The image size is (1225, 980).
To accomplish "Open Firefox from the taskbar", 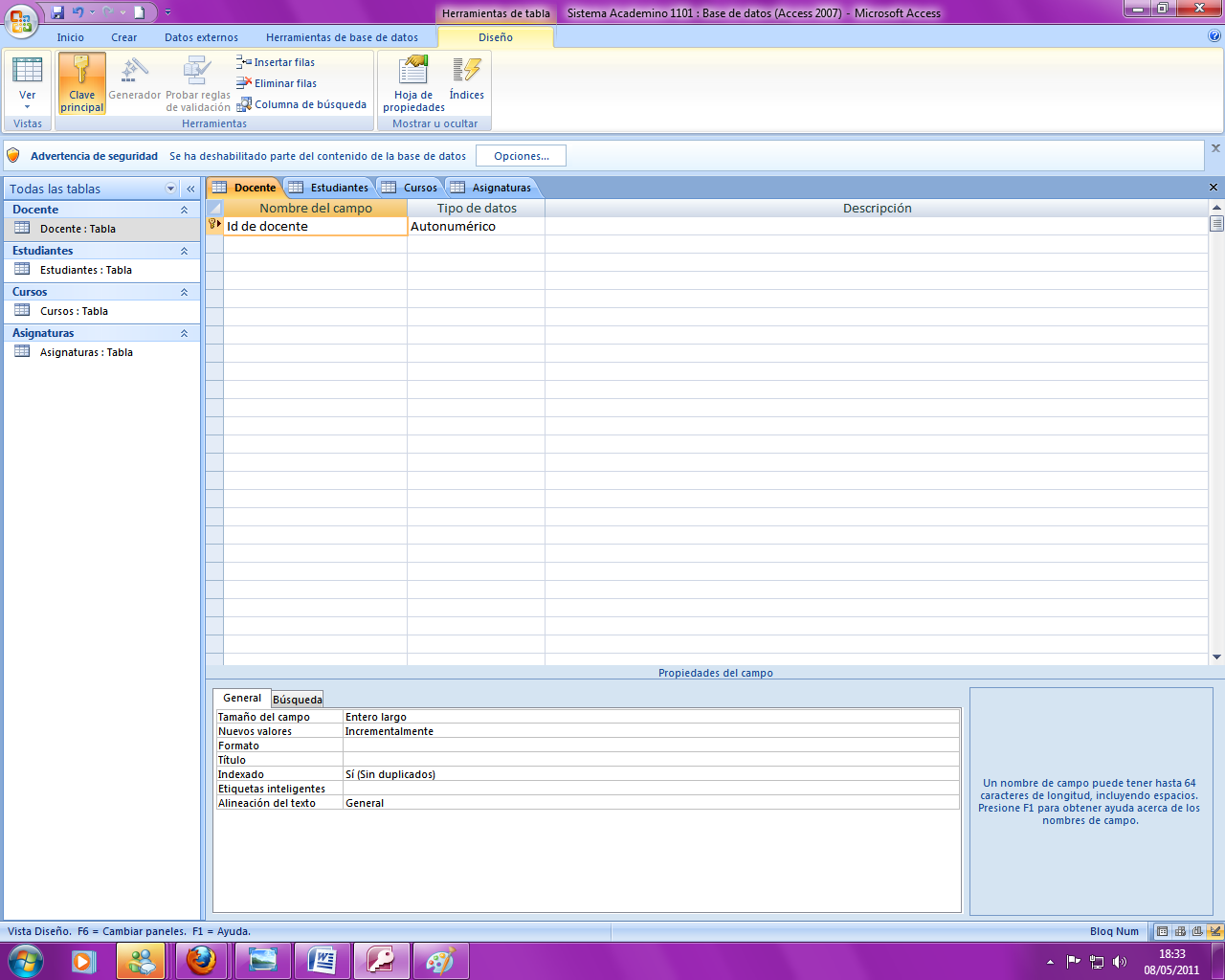I will (x=201, y=961).
